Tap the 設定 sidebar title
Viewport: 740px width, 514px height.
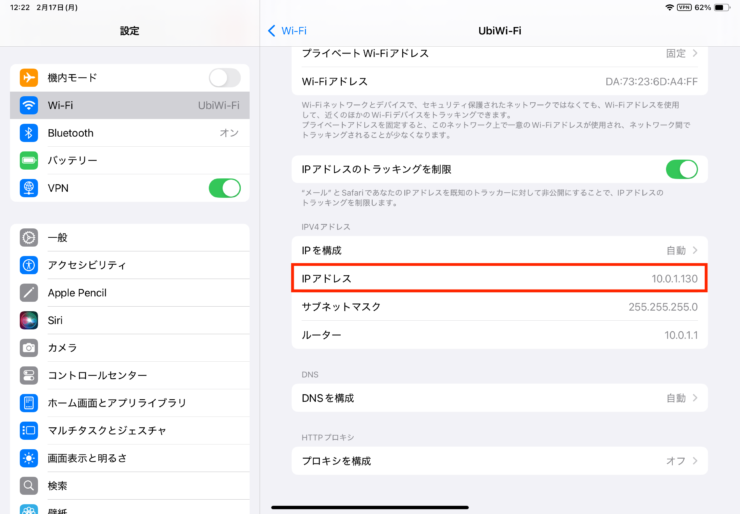129,31
